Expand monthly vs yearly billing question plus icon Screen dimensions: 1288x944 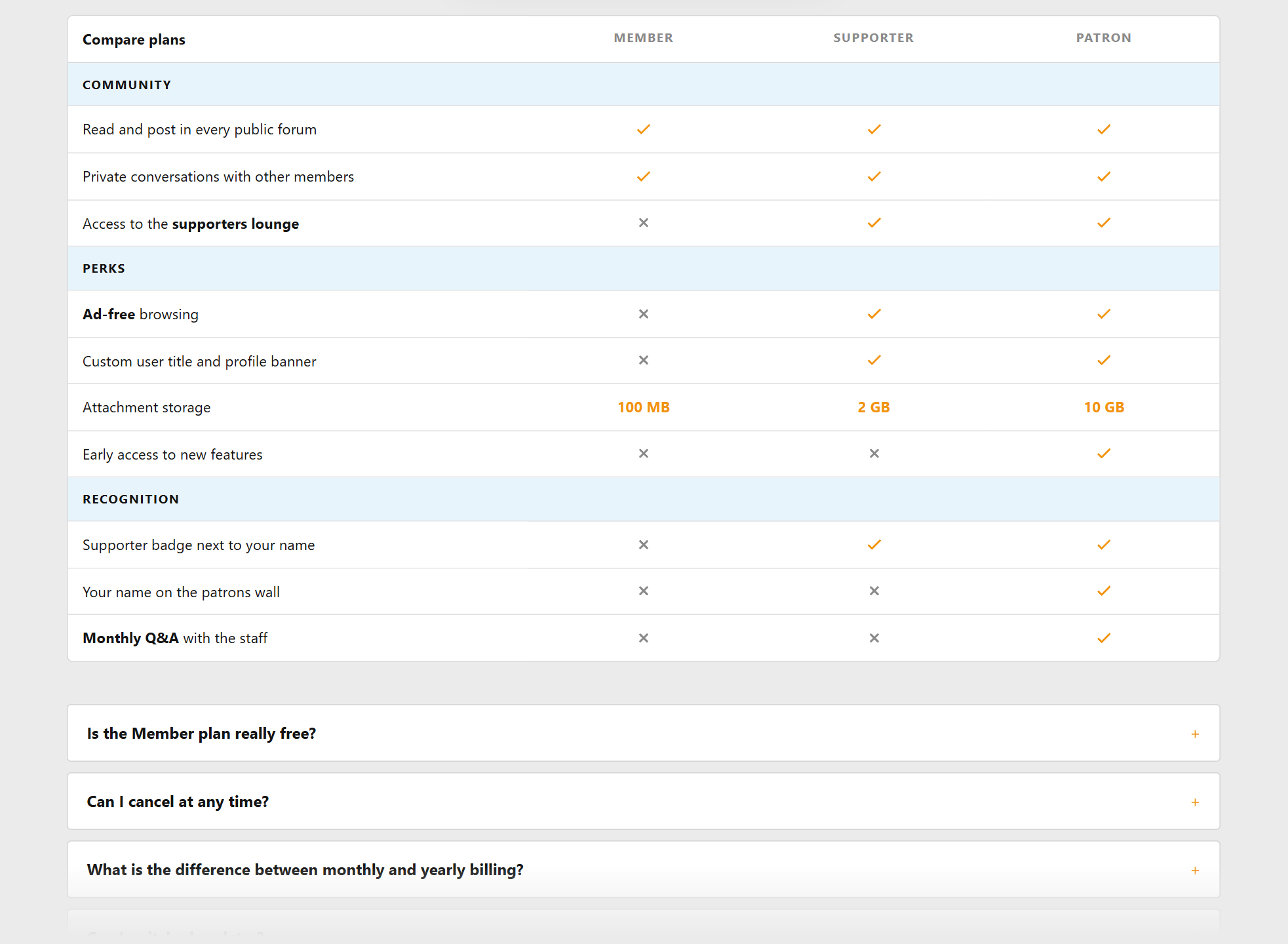(1195, 871)
